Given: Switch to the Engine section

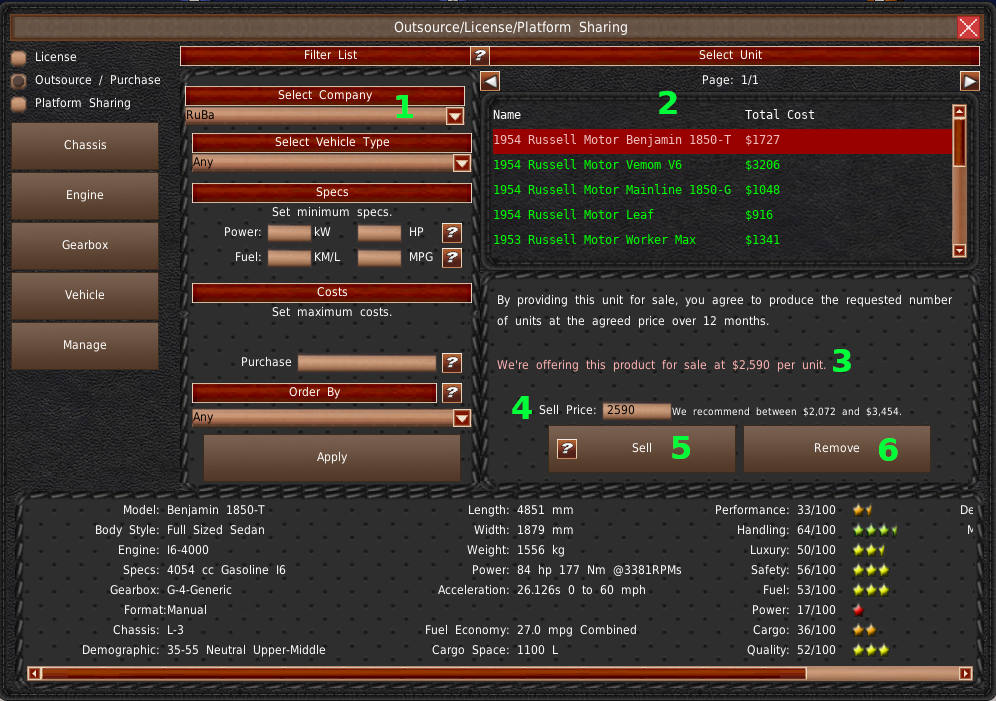Looking at the screenshot, I should tap(85, 196).
